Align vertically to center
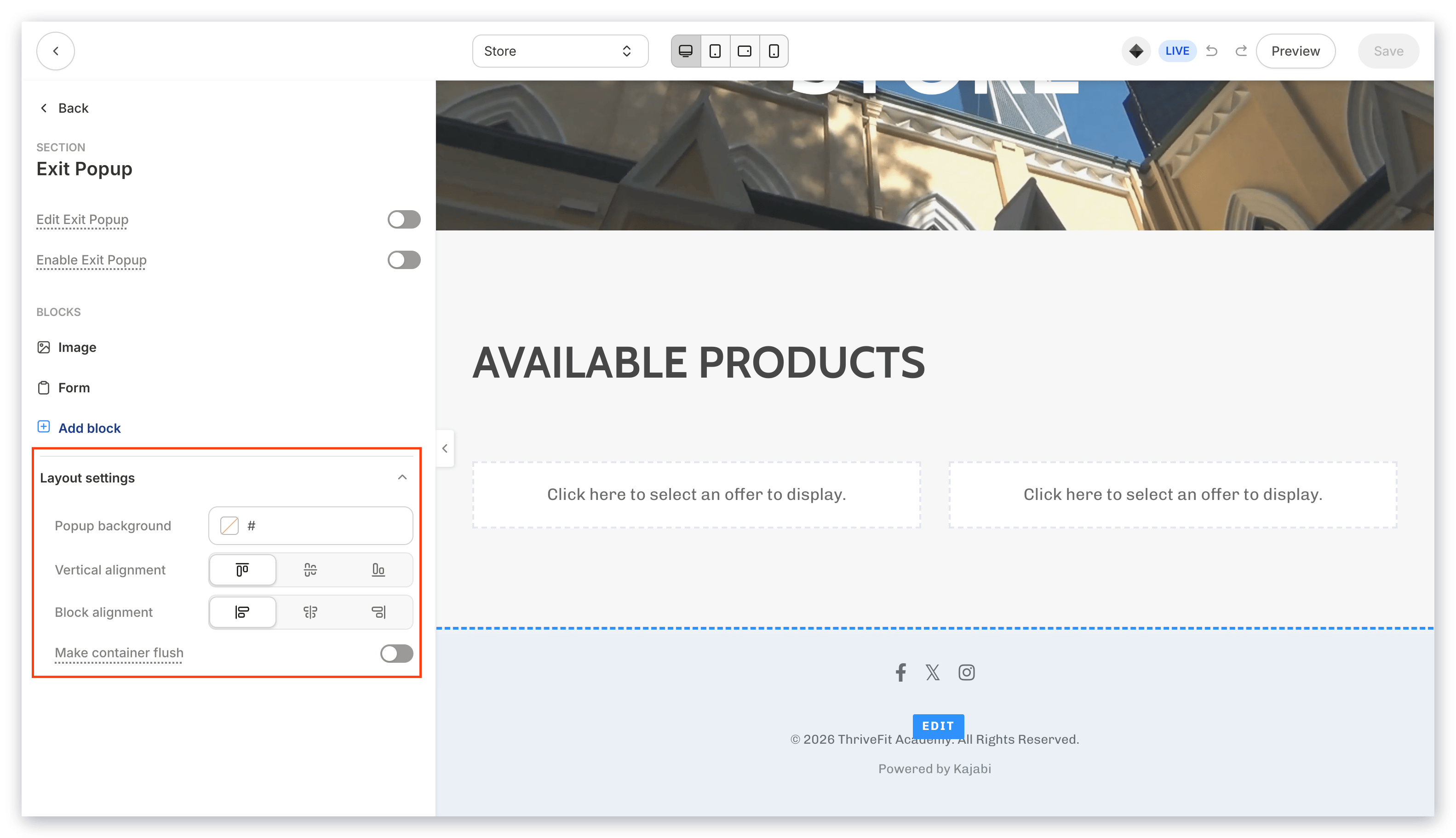 pyautogui.click(x=310, y=569)
